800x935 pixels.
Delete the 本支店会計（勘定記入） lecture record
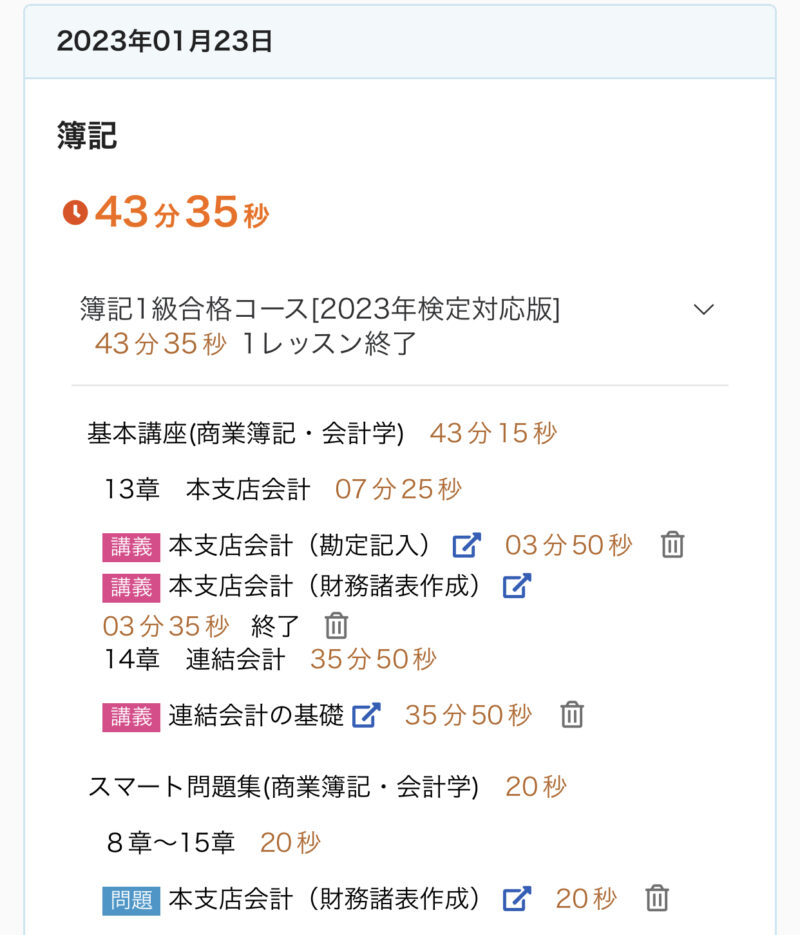(673, 545)
